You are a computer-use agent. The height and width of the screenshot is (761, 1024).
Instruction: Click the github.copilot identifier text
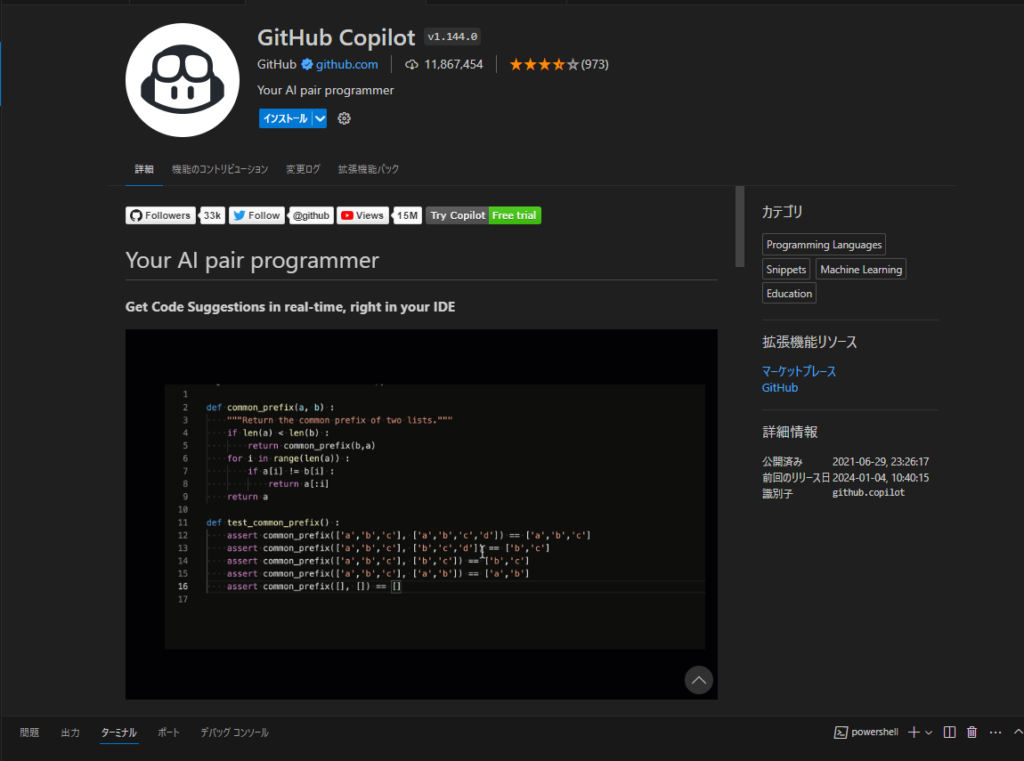(869, 493)
